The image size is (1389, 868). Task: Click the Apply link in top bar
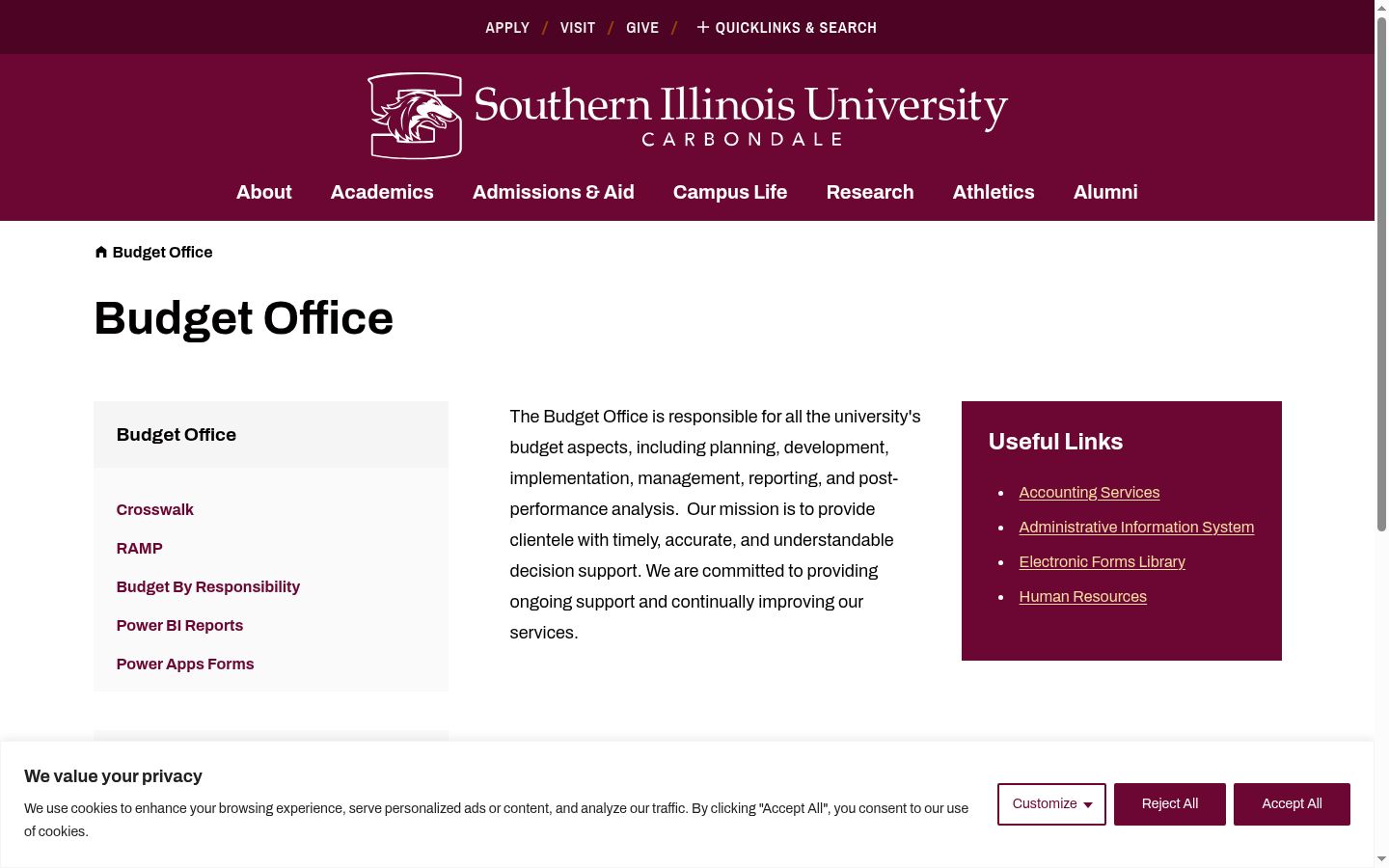pos(507,27)
